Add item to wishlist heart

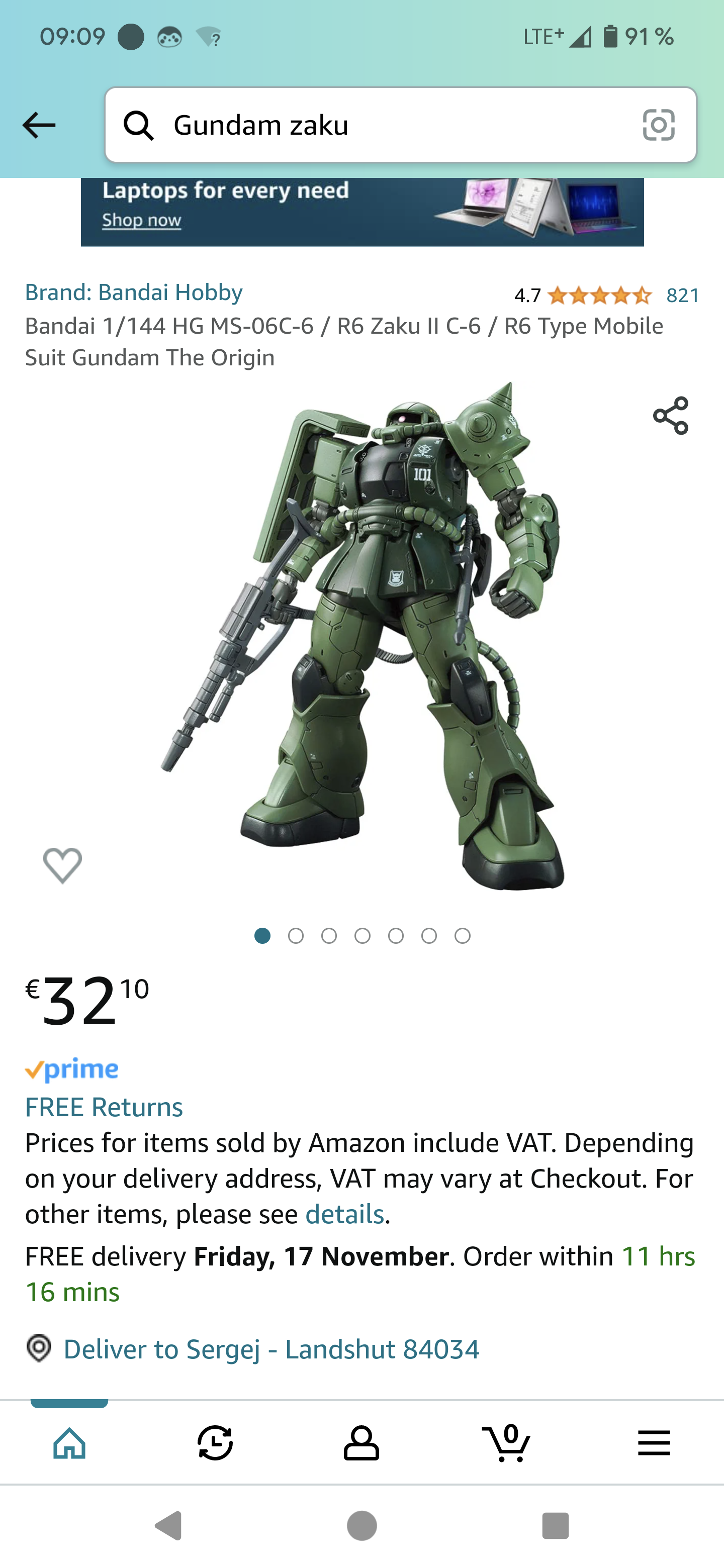tap(62, 865)
